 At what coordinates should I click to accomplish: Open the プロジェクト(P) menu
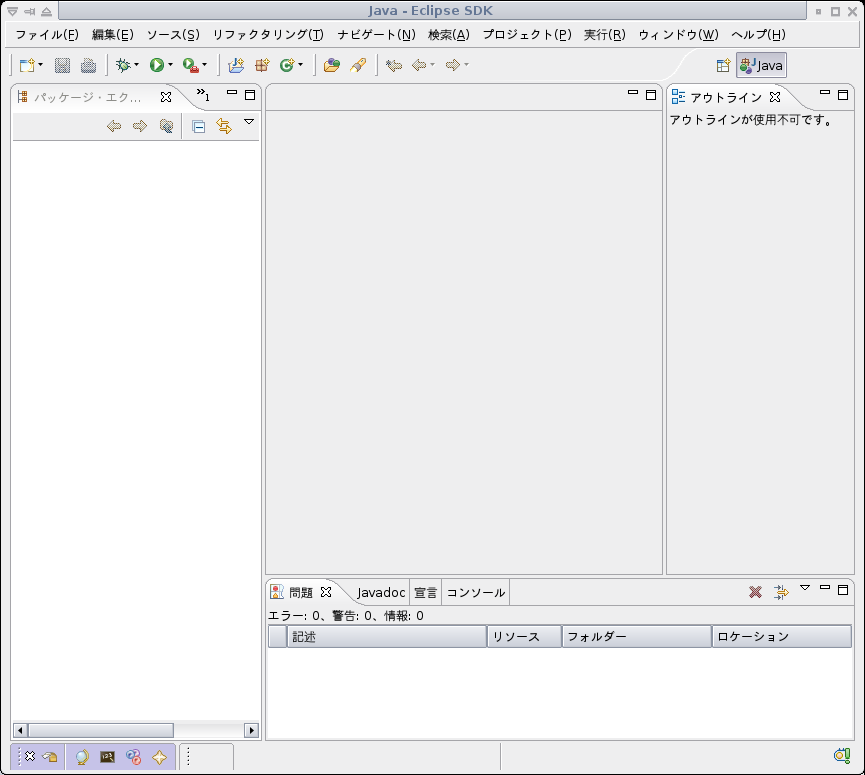click(x=527, y=35)
